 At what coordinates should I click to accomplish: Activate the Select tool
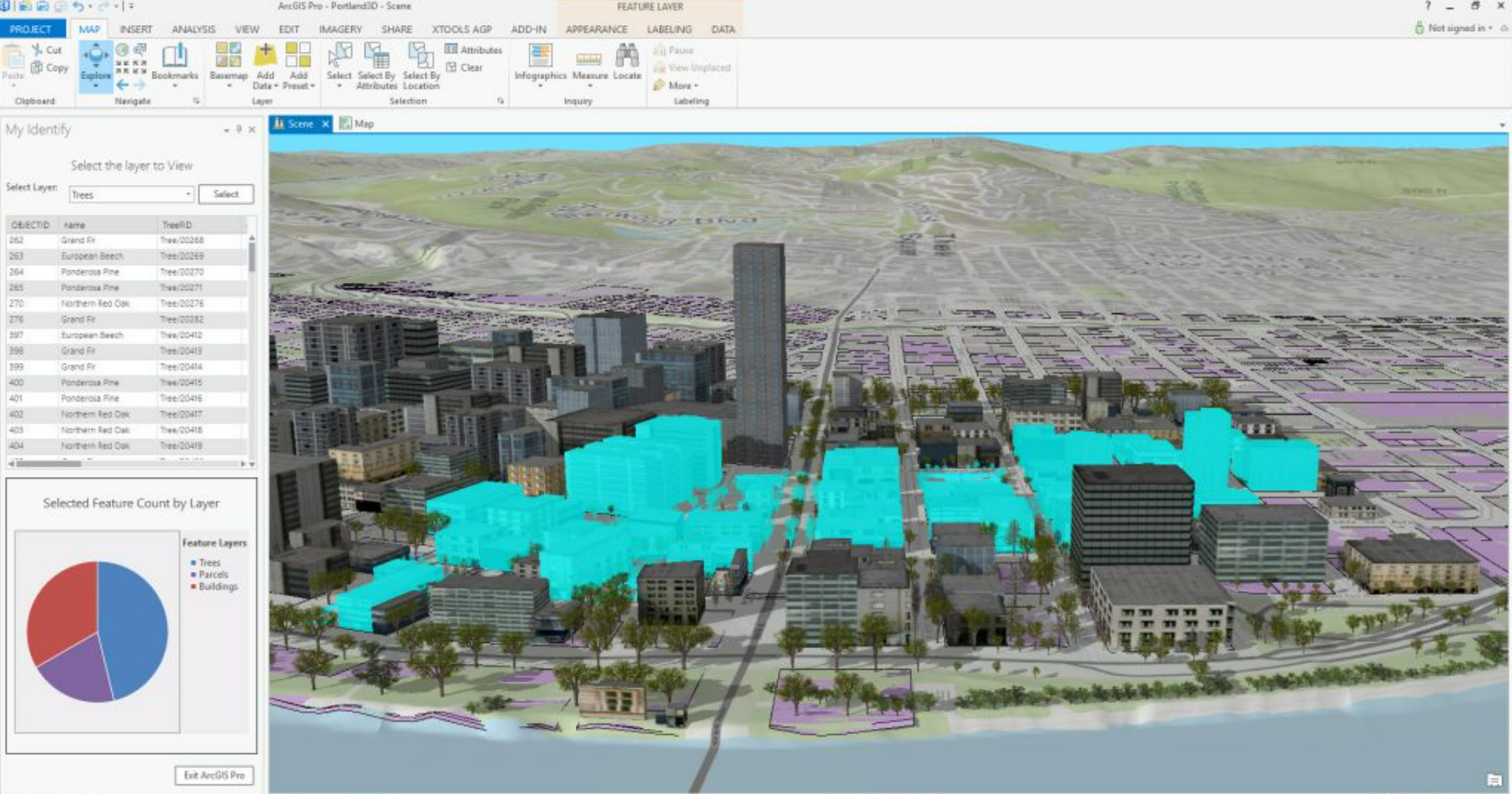pos(339,61)
